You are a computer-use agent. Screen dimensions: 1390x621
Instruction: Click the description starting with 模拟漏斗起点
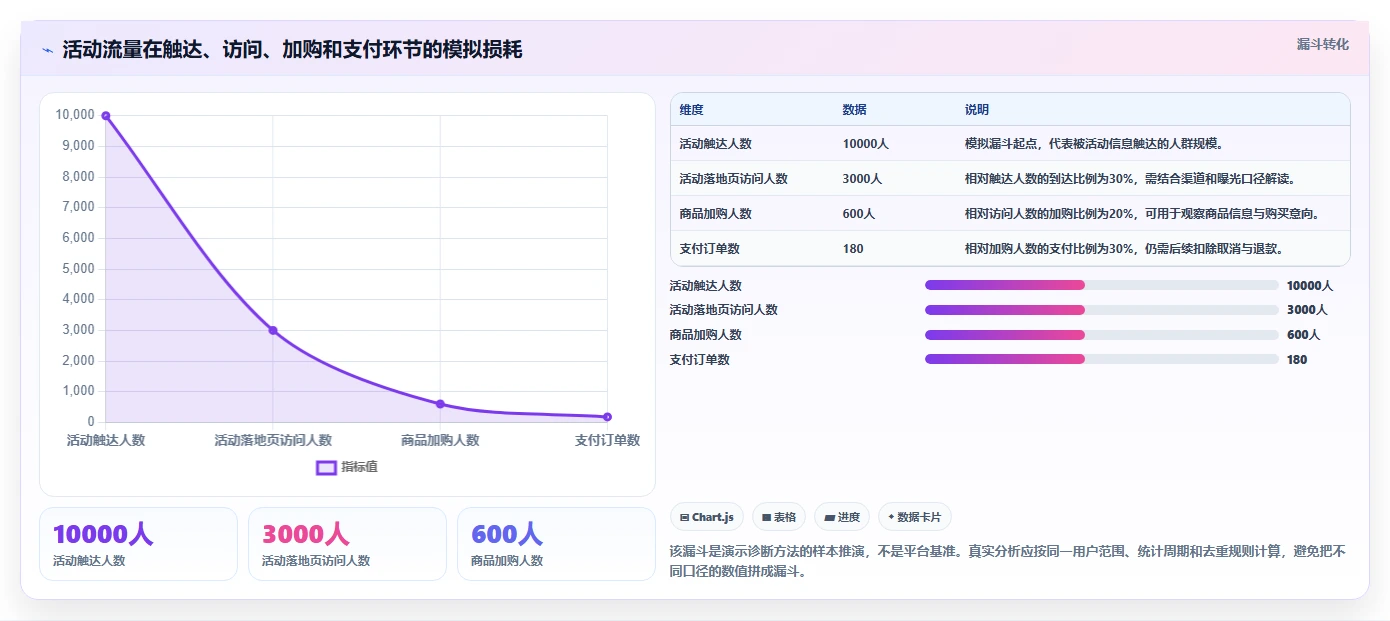[1094, 144]
